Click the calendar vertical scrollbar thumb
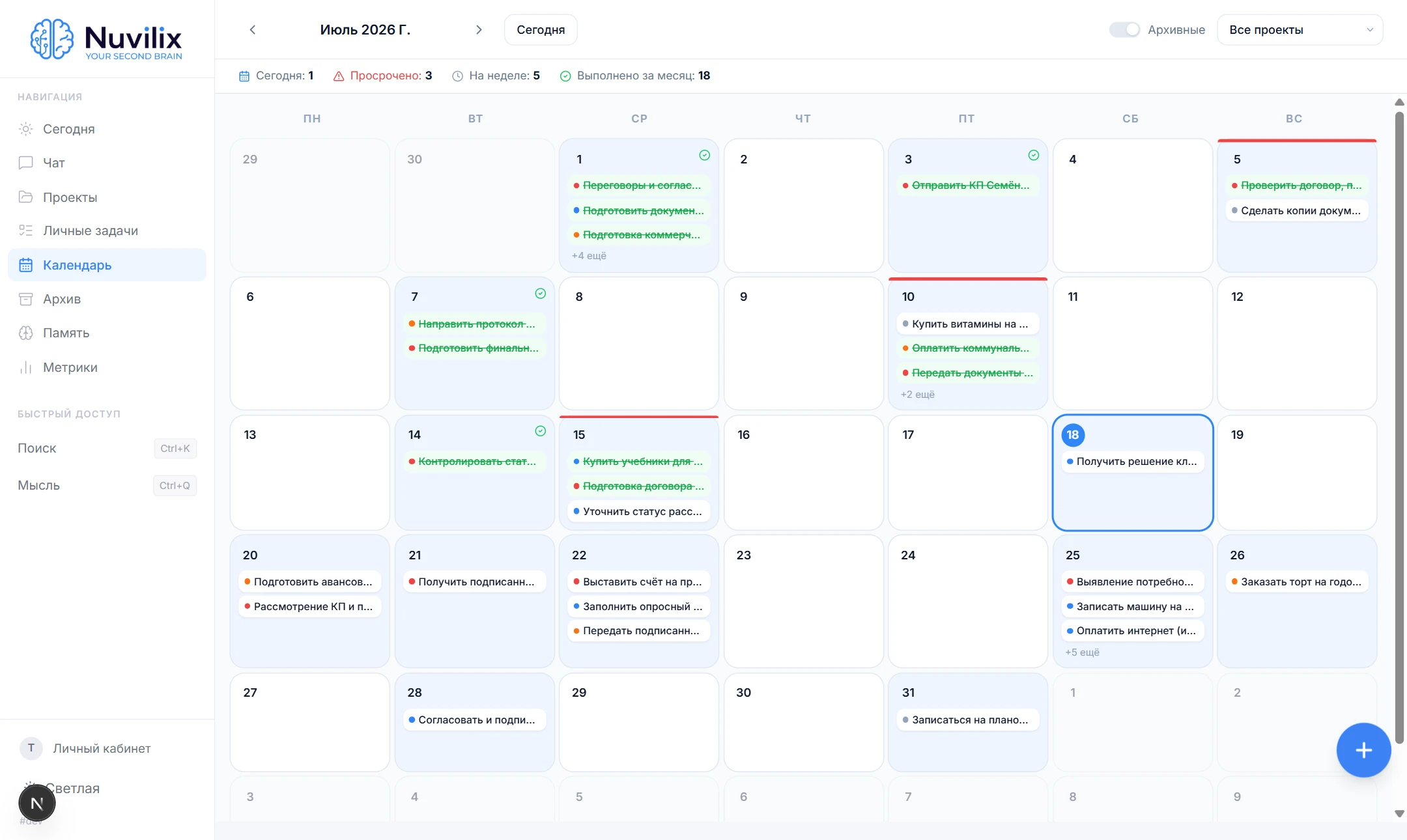The width and height of the screenshot is (1407, 840). (x=1399, y=427)
